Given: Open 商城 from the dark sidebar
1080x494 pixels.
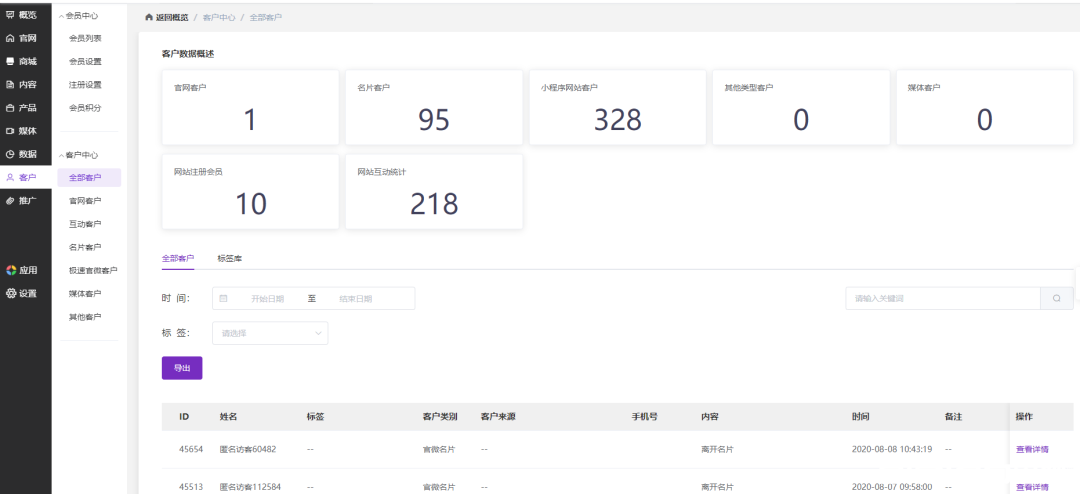Looking at the screenshot, I should (21, 61).
